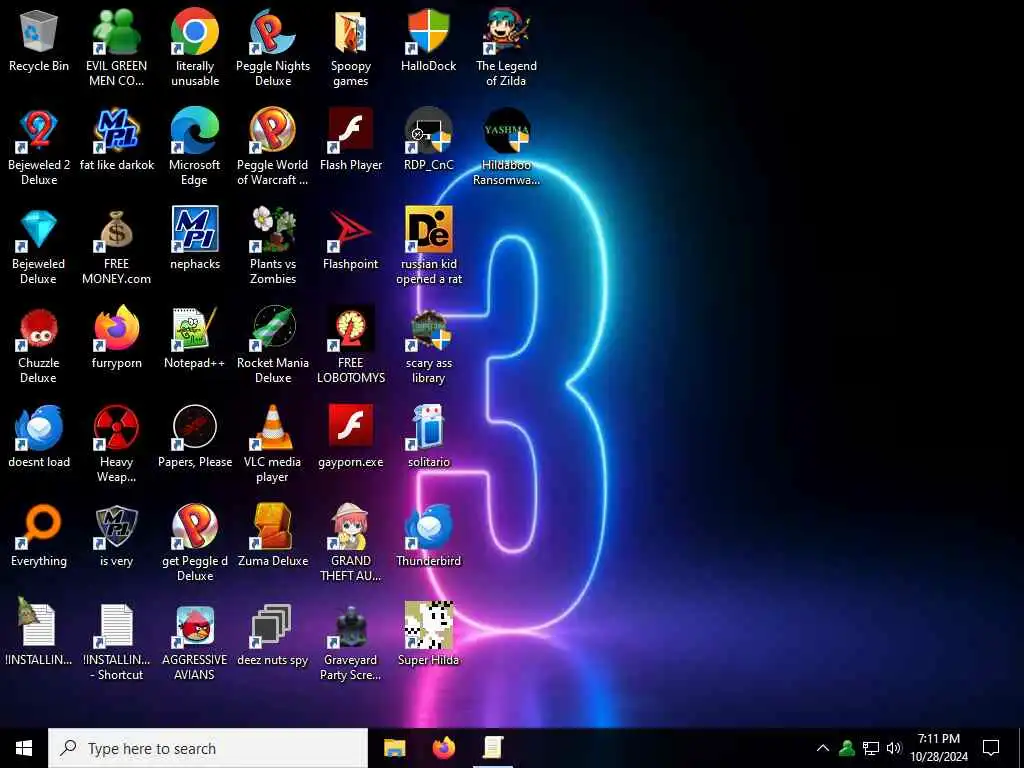Click the Chuzzle Deluxe icon
1024x768 pixels.
pyautogui.click(x=39, y=328)
